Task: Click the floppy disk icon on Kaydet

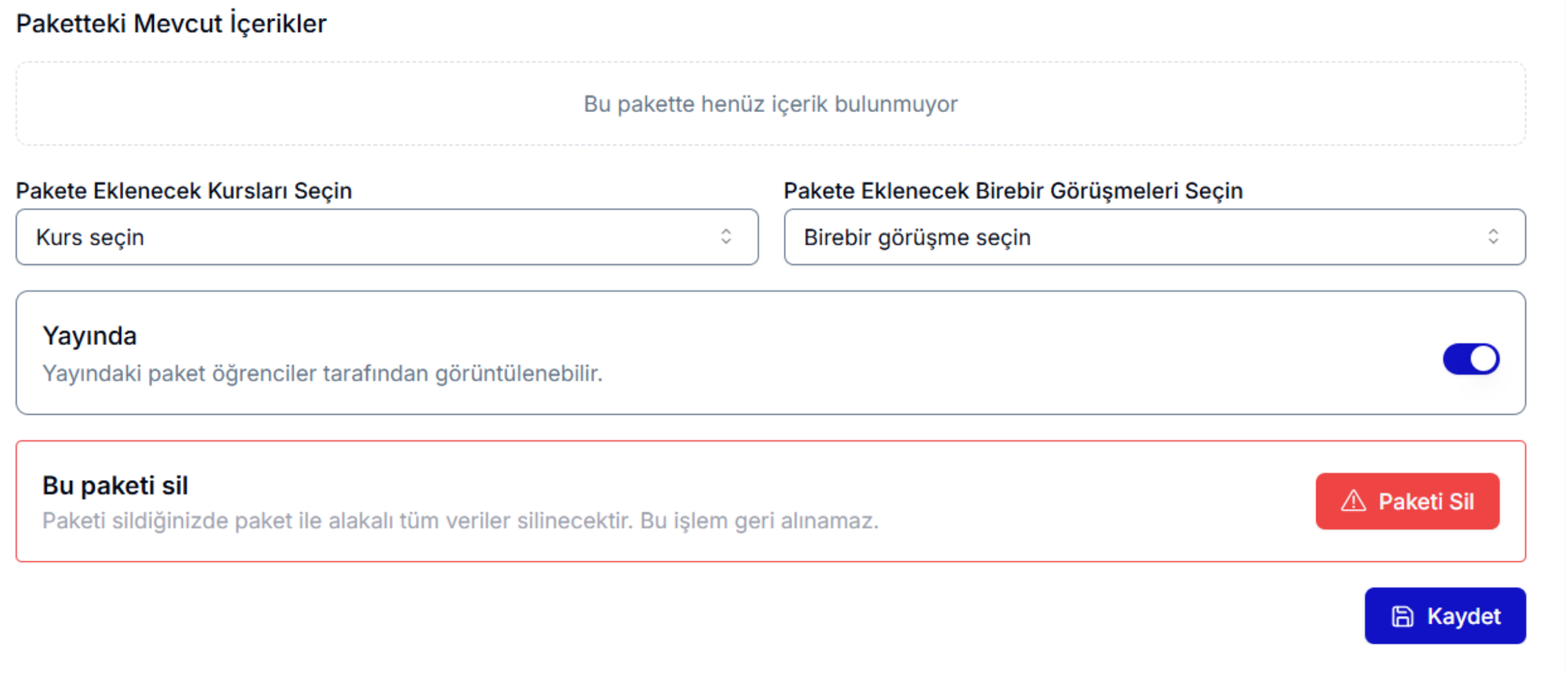Action: 1402,616
